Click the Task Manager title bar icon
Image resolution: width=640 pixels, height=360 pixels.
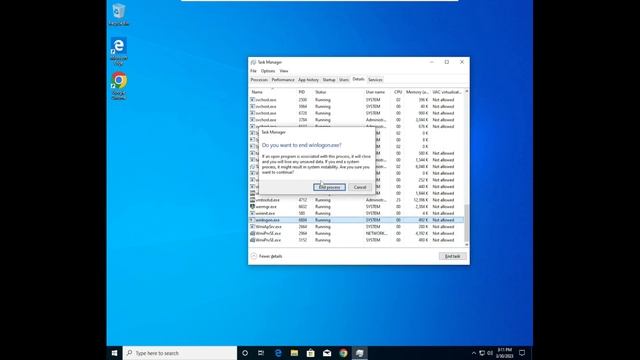click(253, 62)
